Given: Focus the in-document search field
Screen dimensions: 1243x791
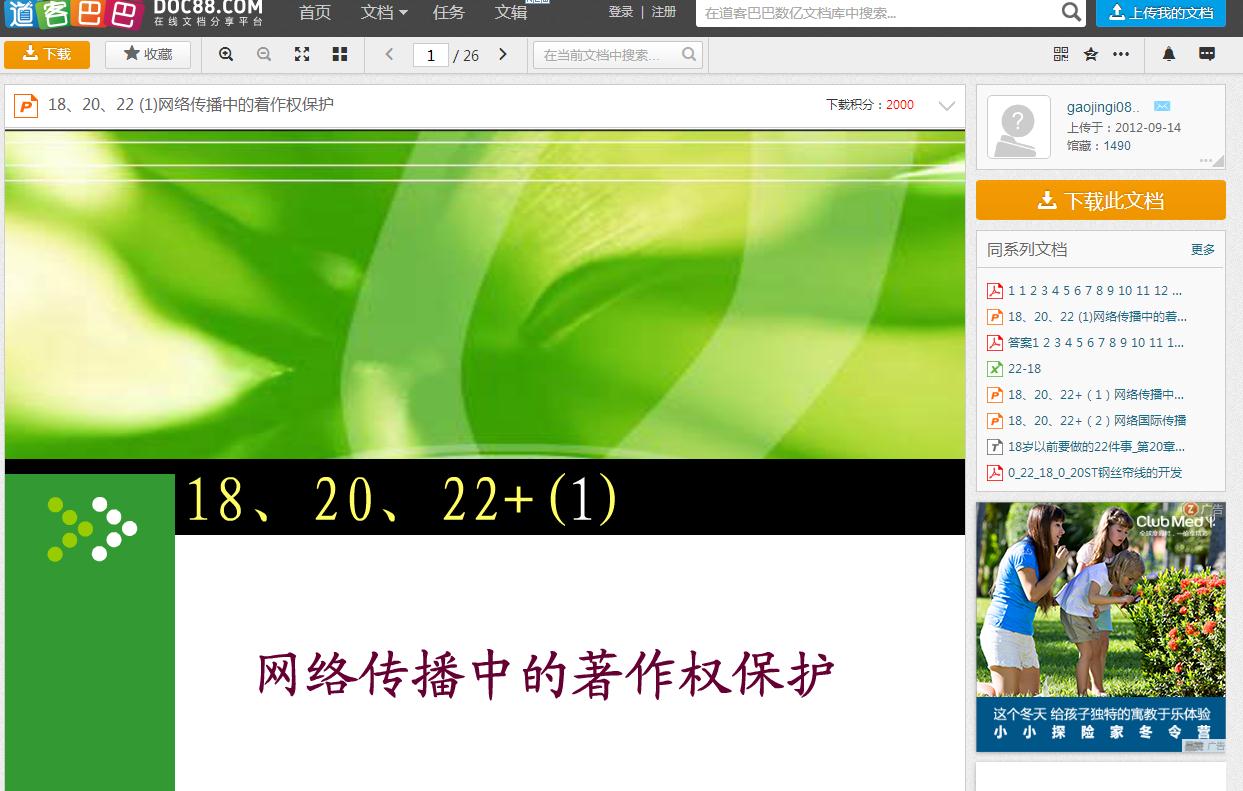Looking at the screenshot, I should pyautogui.click(x=608, y=55).
